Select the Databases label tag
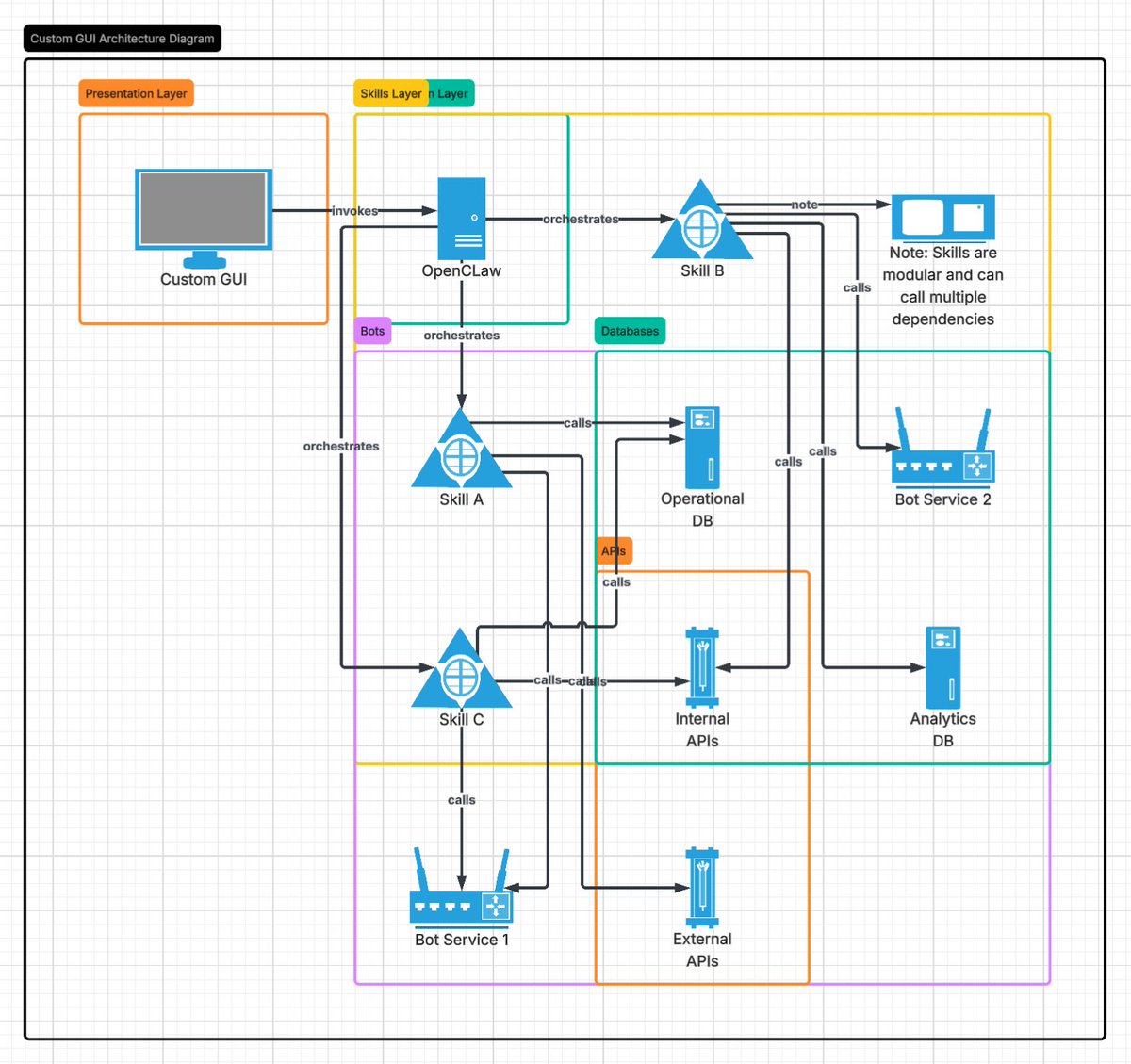The height and width of the screenshot is (1064, 1131). [631, 331]
